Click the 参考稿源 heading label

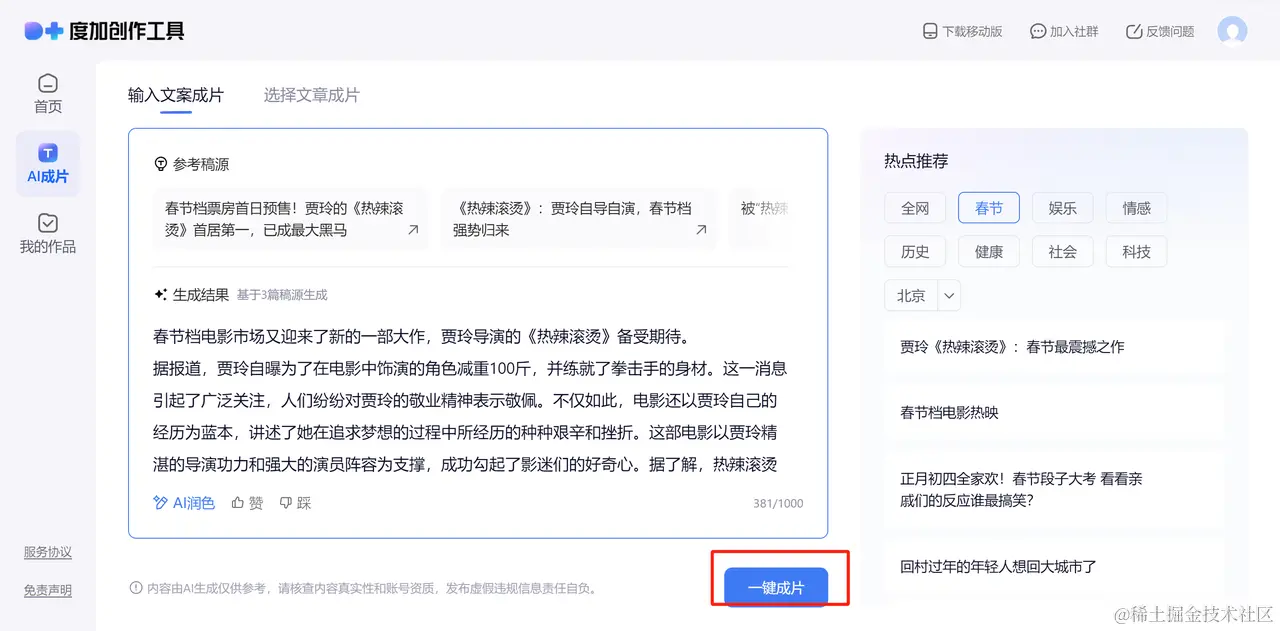[201, 164]
